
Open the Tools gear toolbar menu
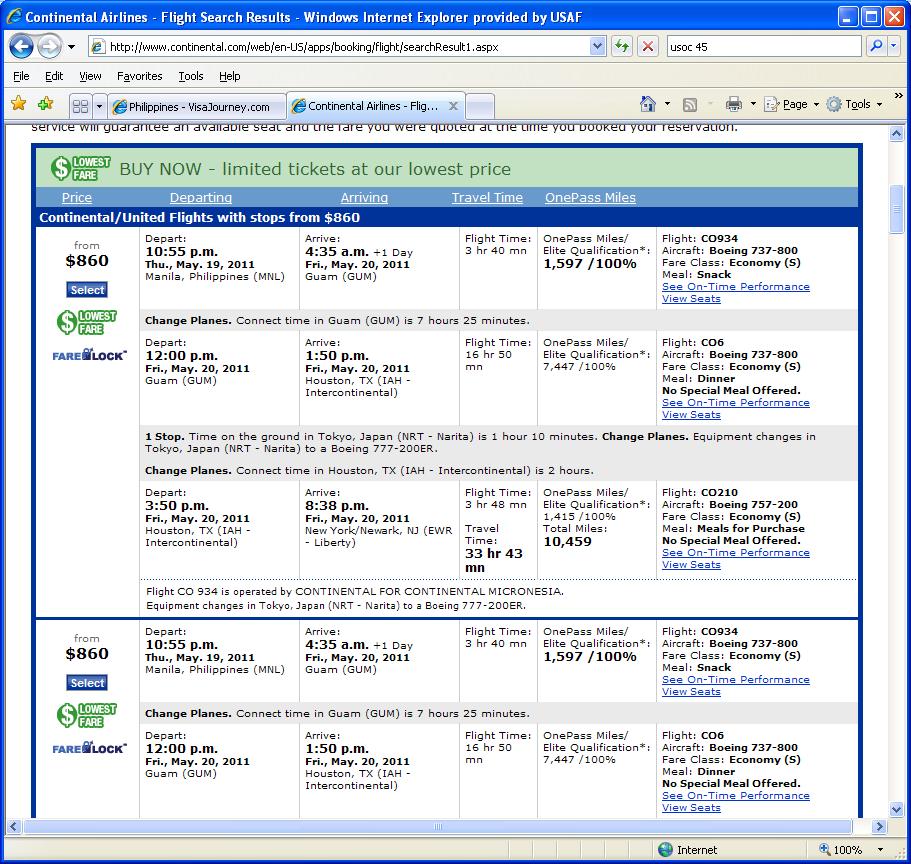[854, 105]
